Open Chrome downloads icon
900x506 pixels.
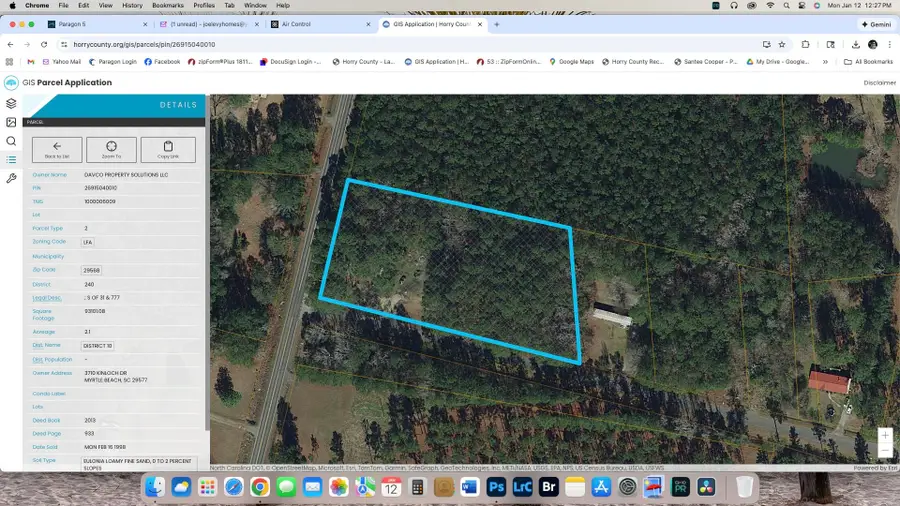(x=855, y=44)
